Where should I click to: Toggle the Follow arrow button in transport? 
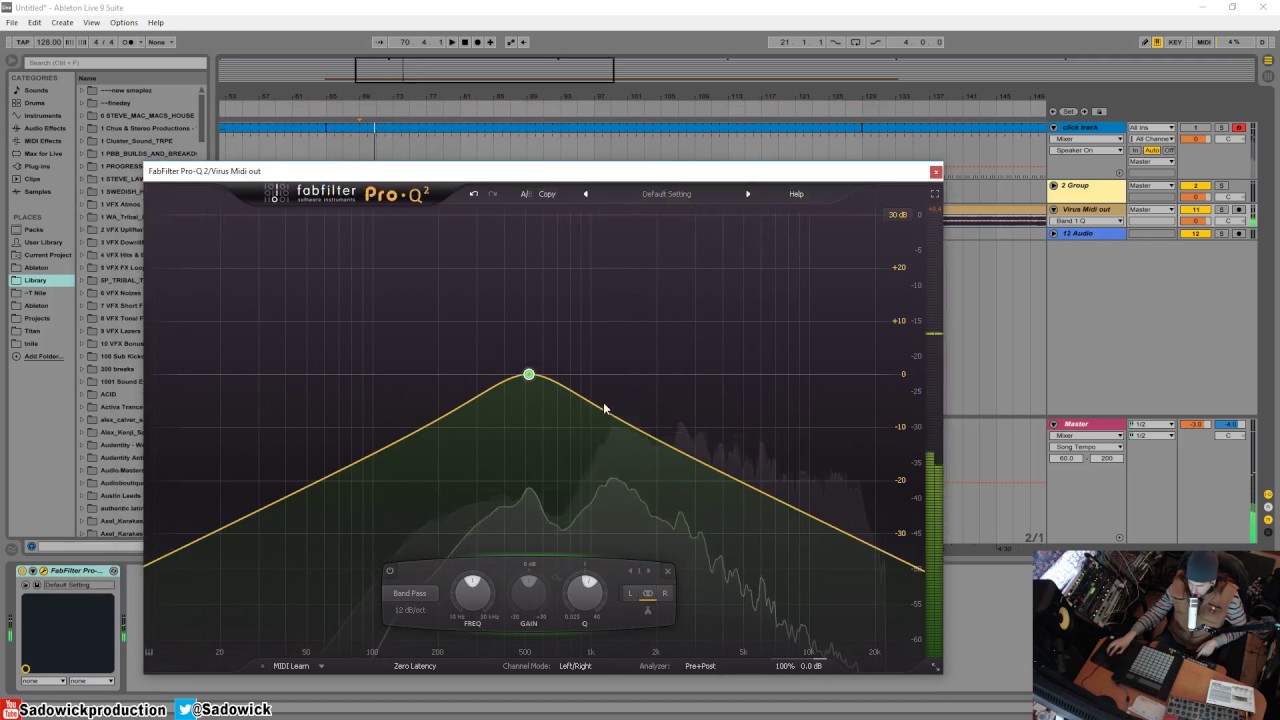379,42
